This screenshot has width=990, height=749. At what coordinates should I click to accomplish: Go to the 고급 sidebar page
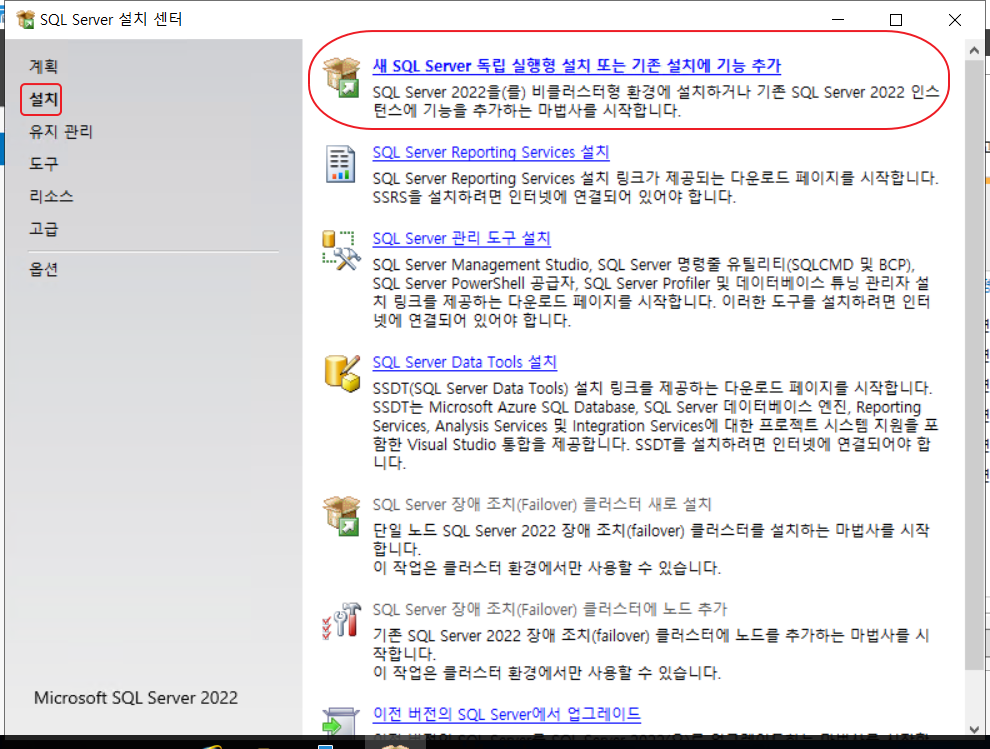pos(44,229)
